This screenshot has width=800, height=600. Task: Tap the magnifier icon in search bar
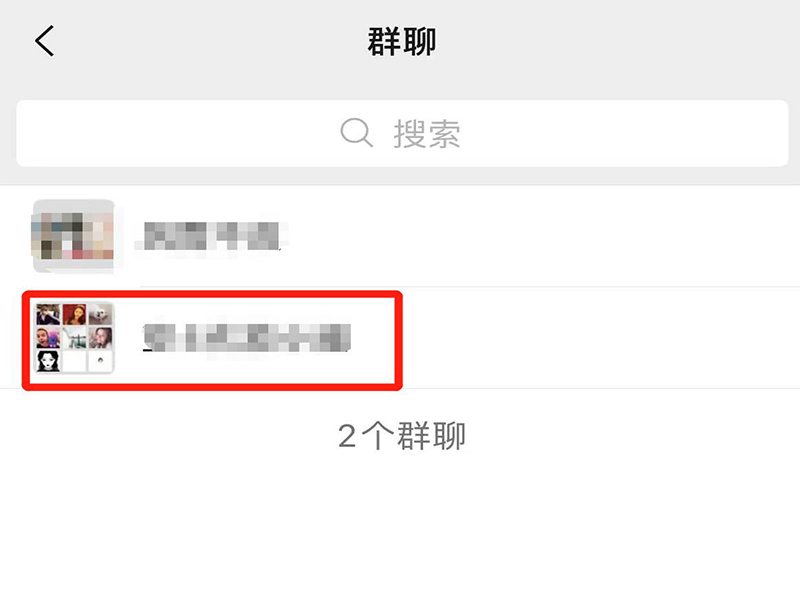(356, 133)
